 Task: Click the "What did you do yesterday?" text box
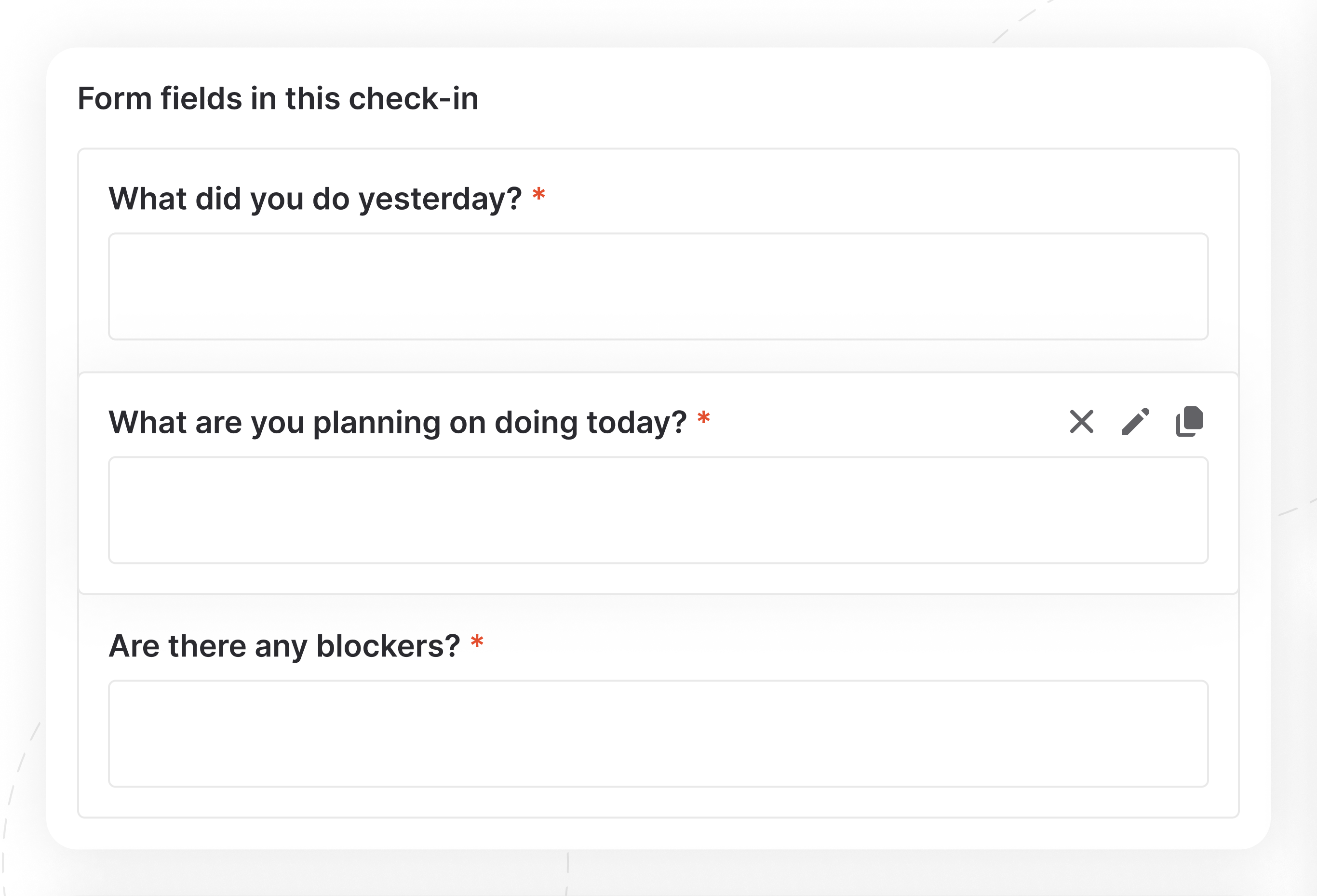click(658, 287)
